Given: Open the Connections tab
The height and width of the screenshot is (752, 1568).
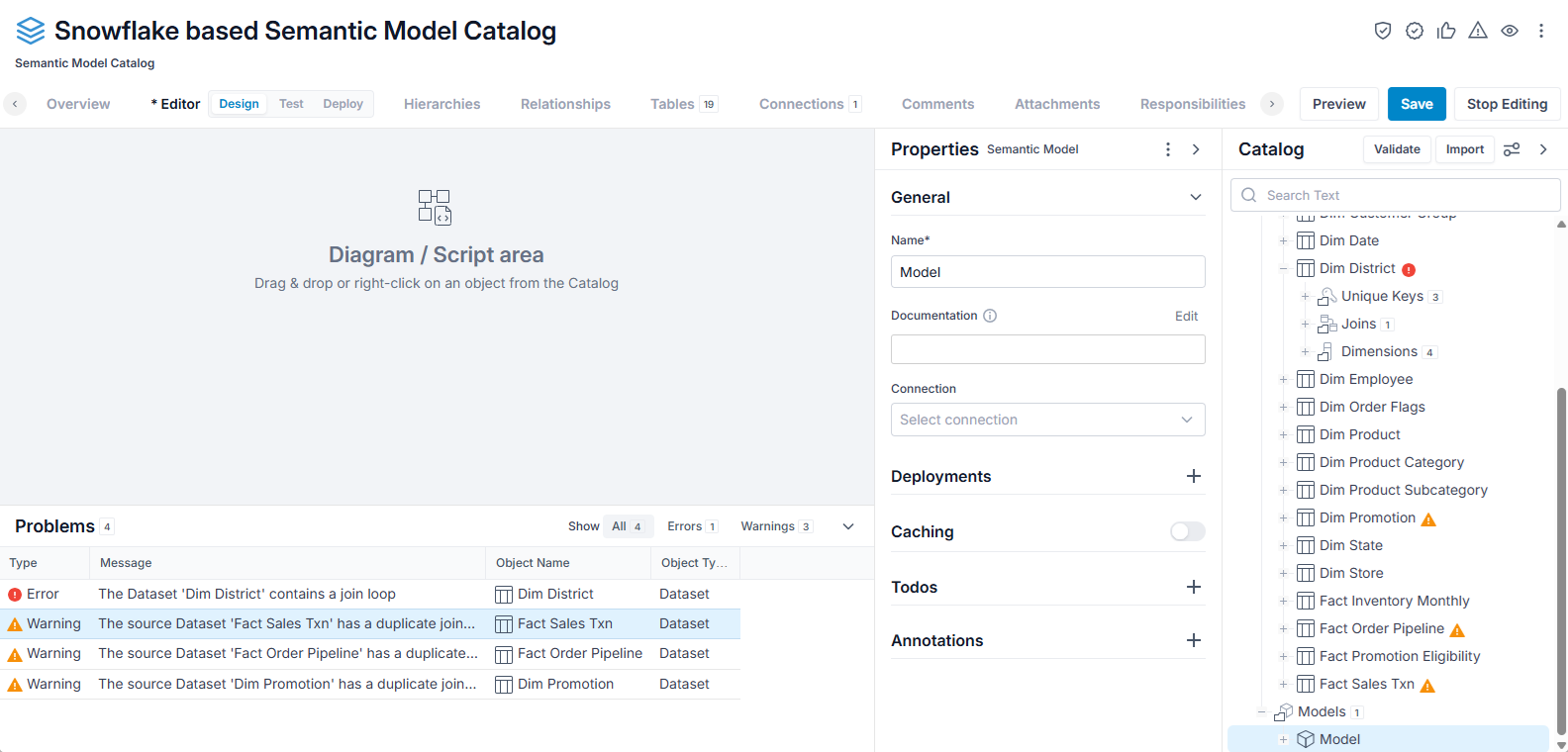Looking at the screenshot, I should tap(810, 104).
